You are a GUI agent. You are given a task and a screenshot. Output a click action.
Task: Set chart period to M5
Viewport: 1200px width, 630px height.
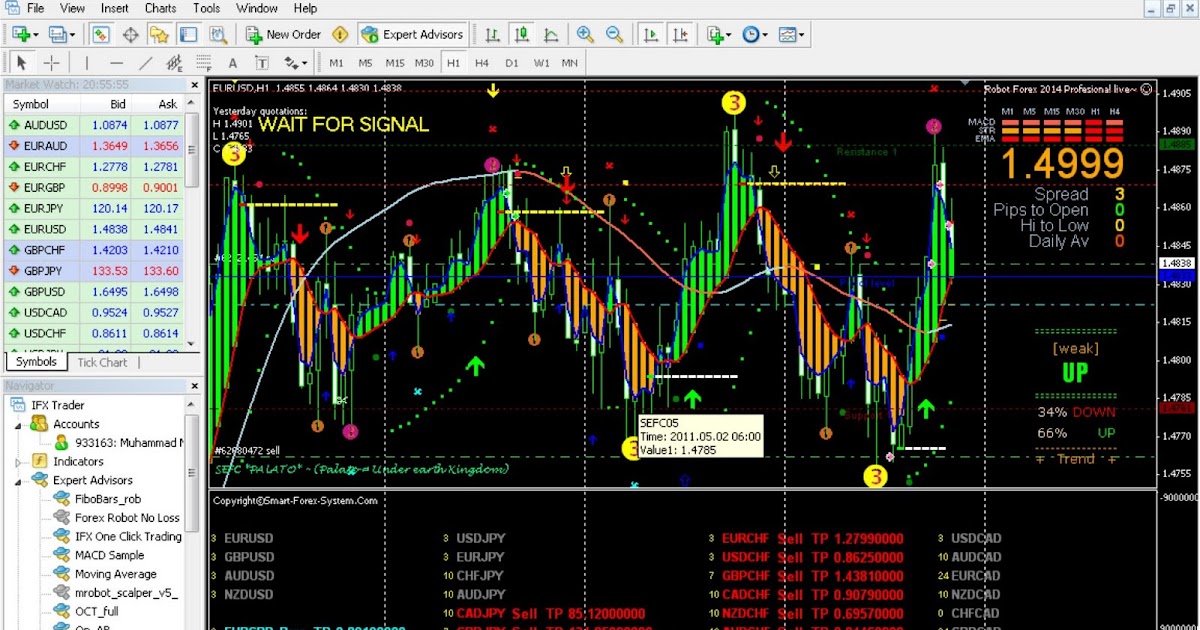[x=366, y=63]
